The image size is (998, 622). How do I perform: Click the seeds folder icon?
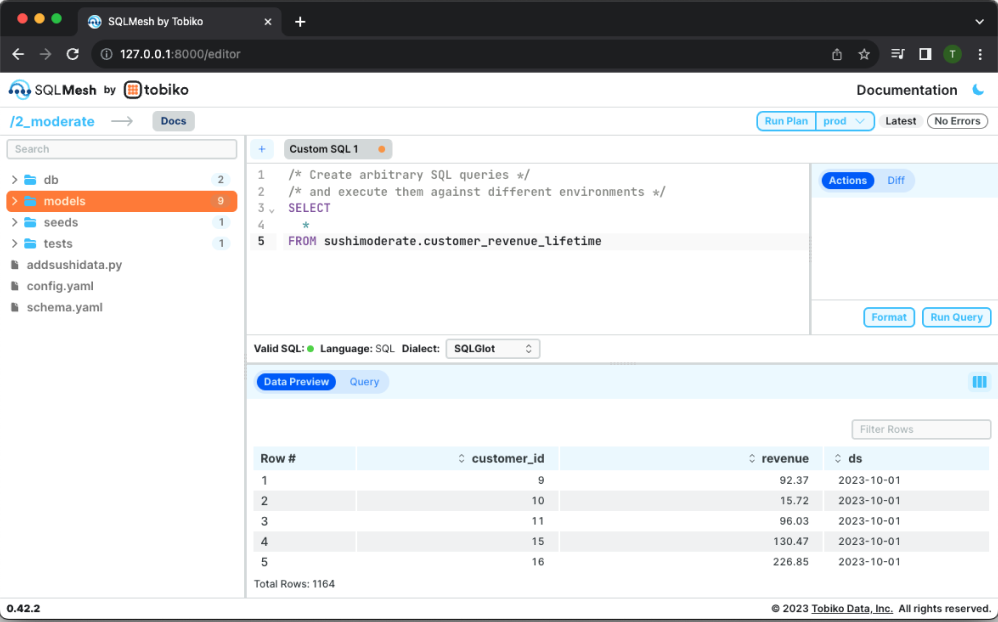click(x=30, y=222)
